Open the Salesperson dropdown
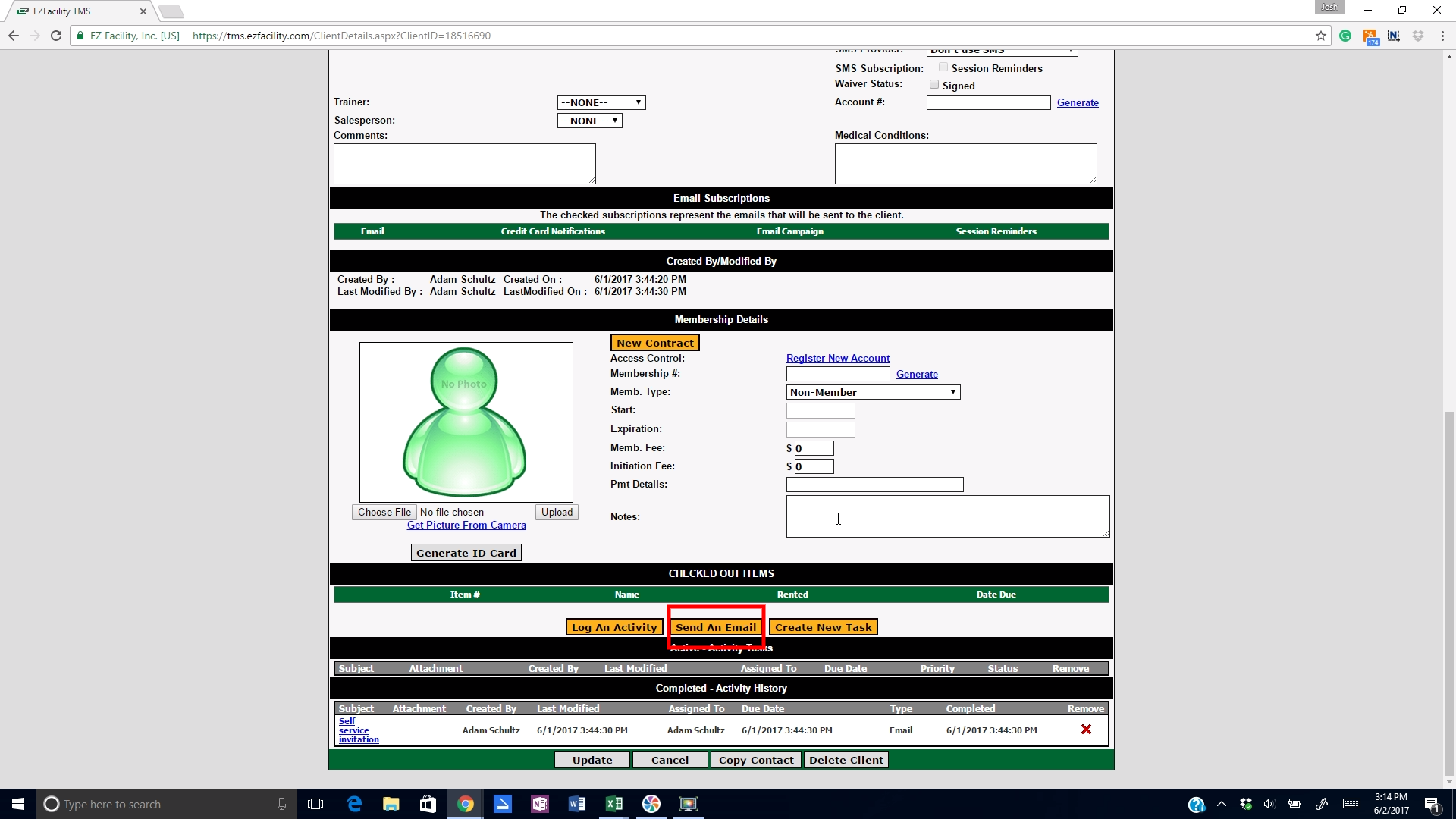The image size is (1456, 819). coord(590,121)
